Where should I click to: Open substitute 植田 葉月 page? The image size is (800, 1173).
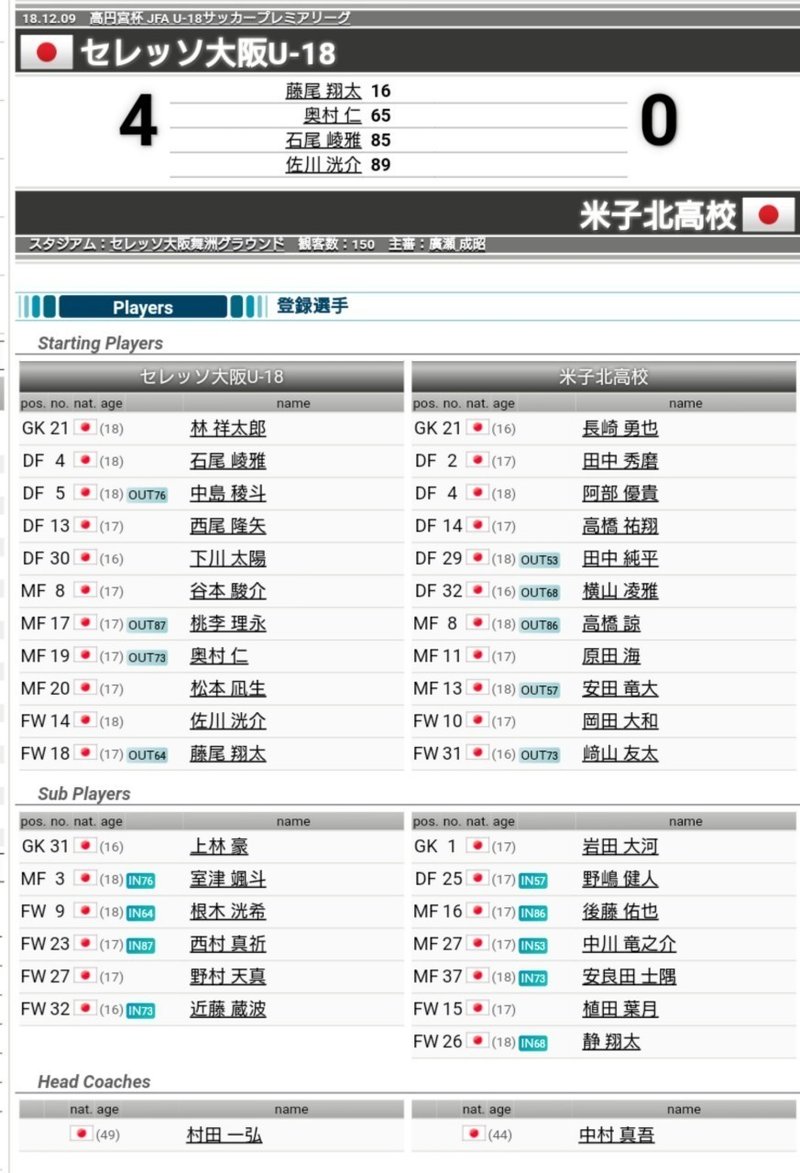pyautogui.click(x=620, y=1009)
